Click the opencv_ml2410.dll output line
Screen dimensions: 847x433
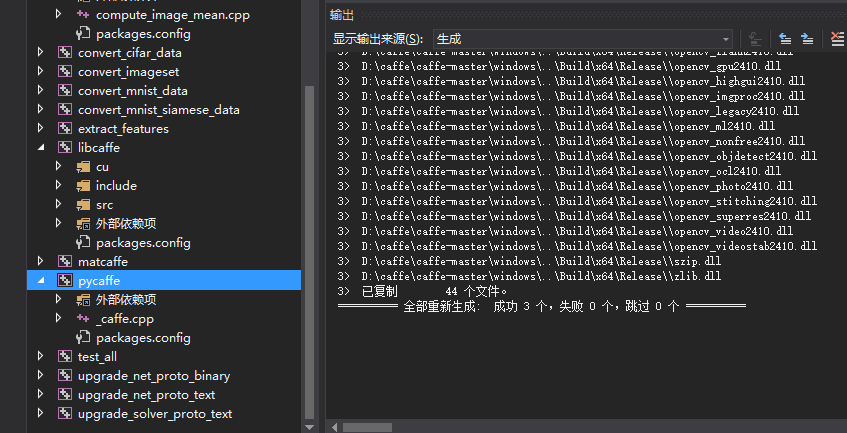(556, 126)
